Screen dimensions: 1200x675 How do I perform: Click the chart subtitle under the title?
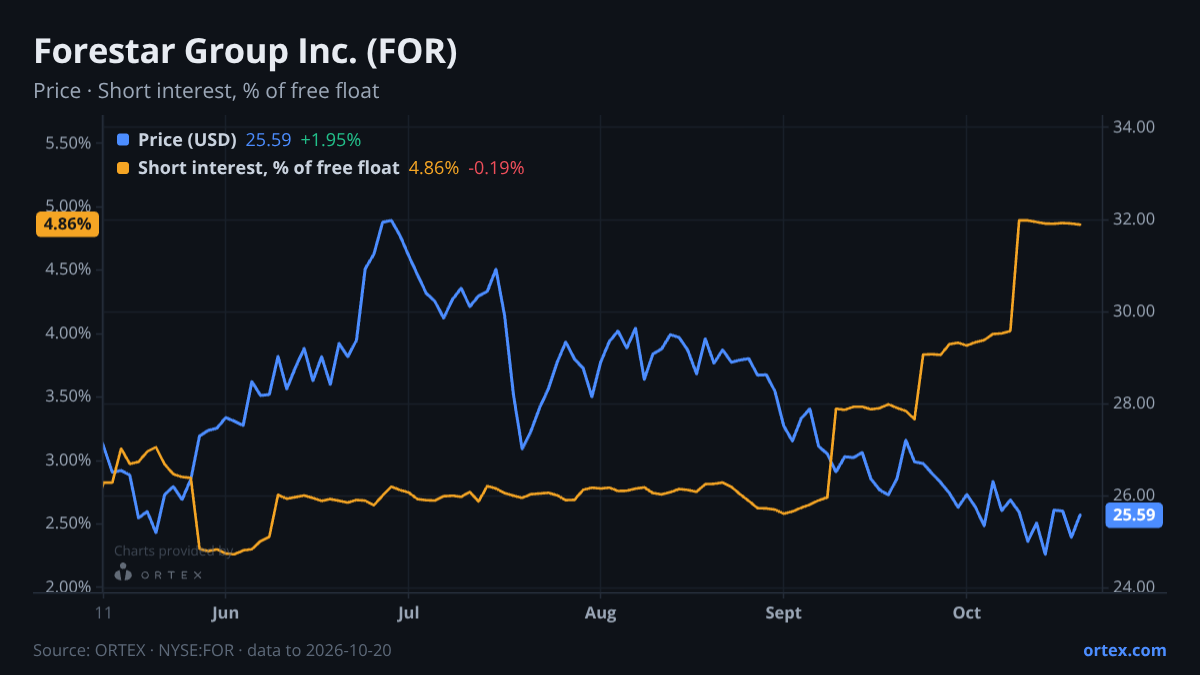[206, 91]
